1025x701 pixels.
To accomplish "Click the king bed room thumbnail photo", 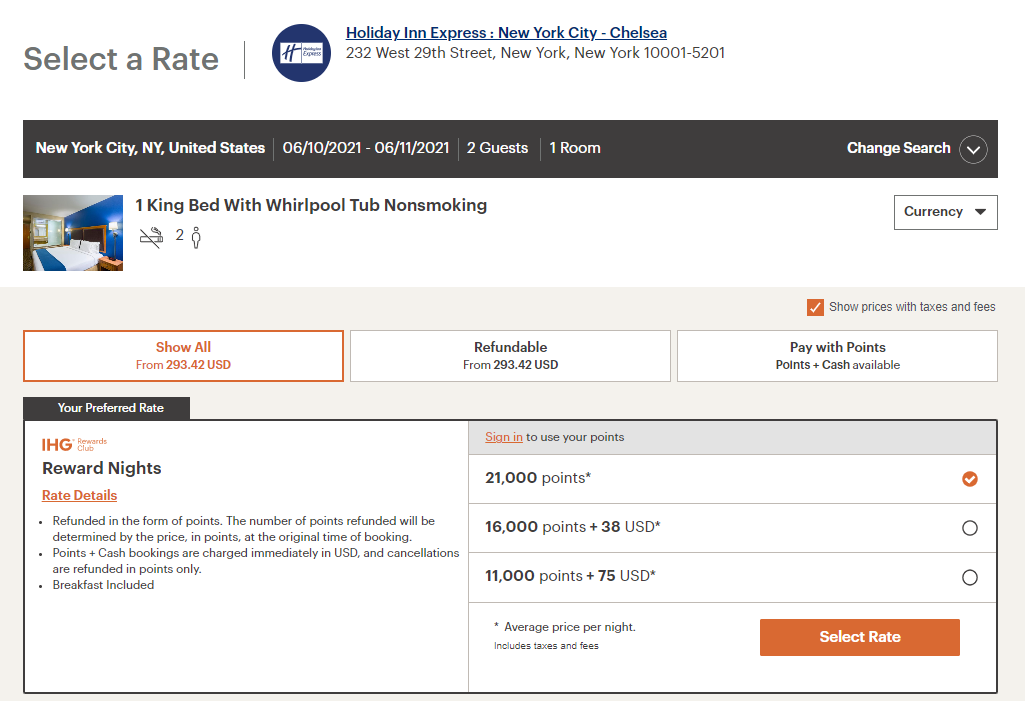I will 73,233.
